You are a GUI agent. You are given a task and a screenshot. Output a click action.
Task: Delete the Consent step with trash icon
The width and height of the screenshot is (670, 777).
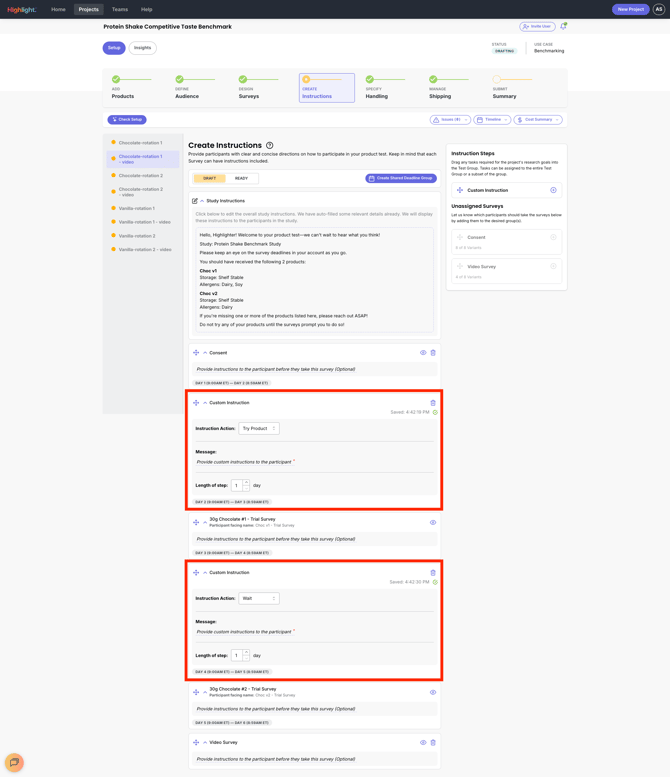pyautogui.click(x=433, y=353)
